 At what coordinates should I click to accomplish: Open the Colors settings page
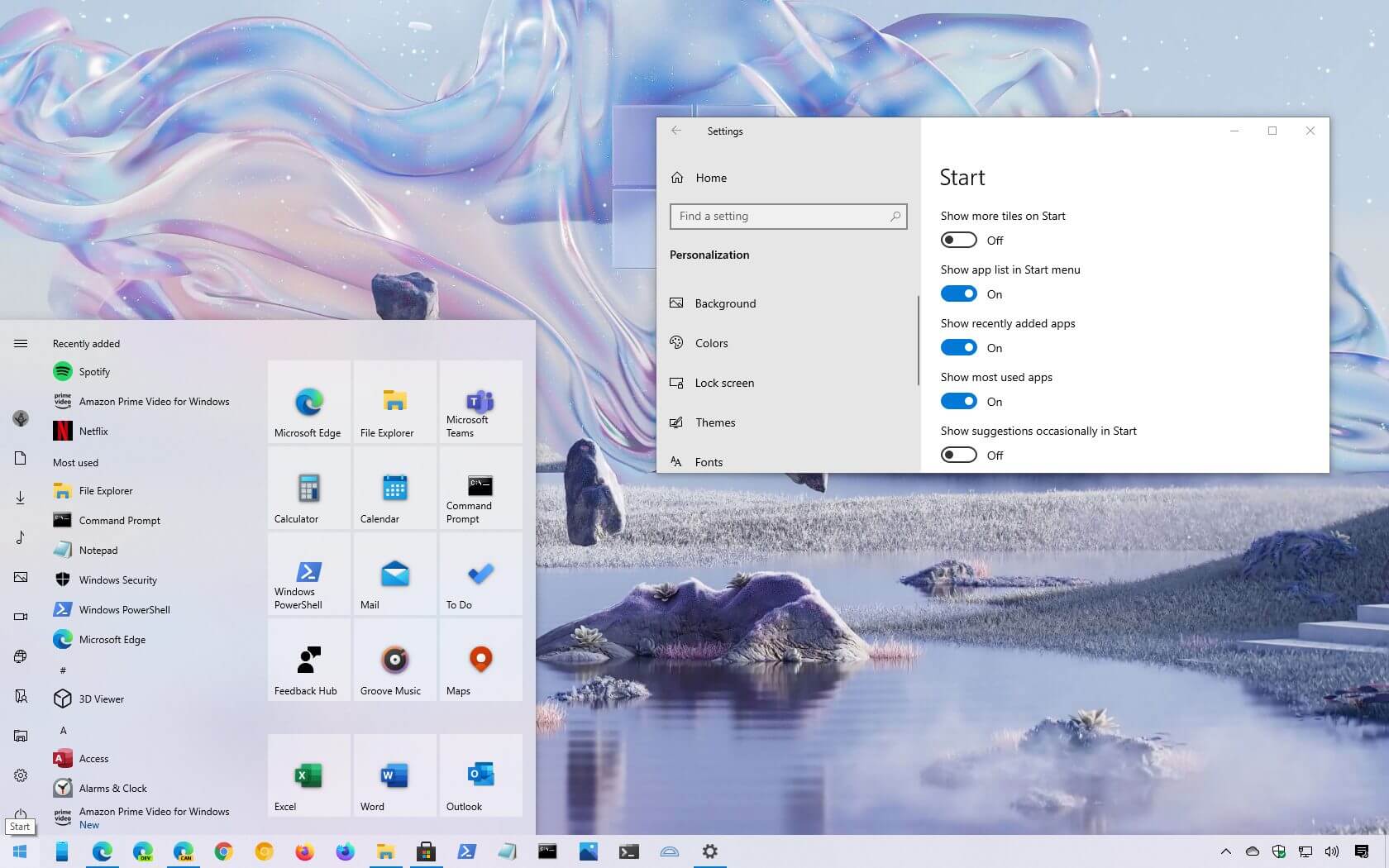tap(787, 343)
